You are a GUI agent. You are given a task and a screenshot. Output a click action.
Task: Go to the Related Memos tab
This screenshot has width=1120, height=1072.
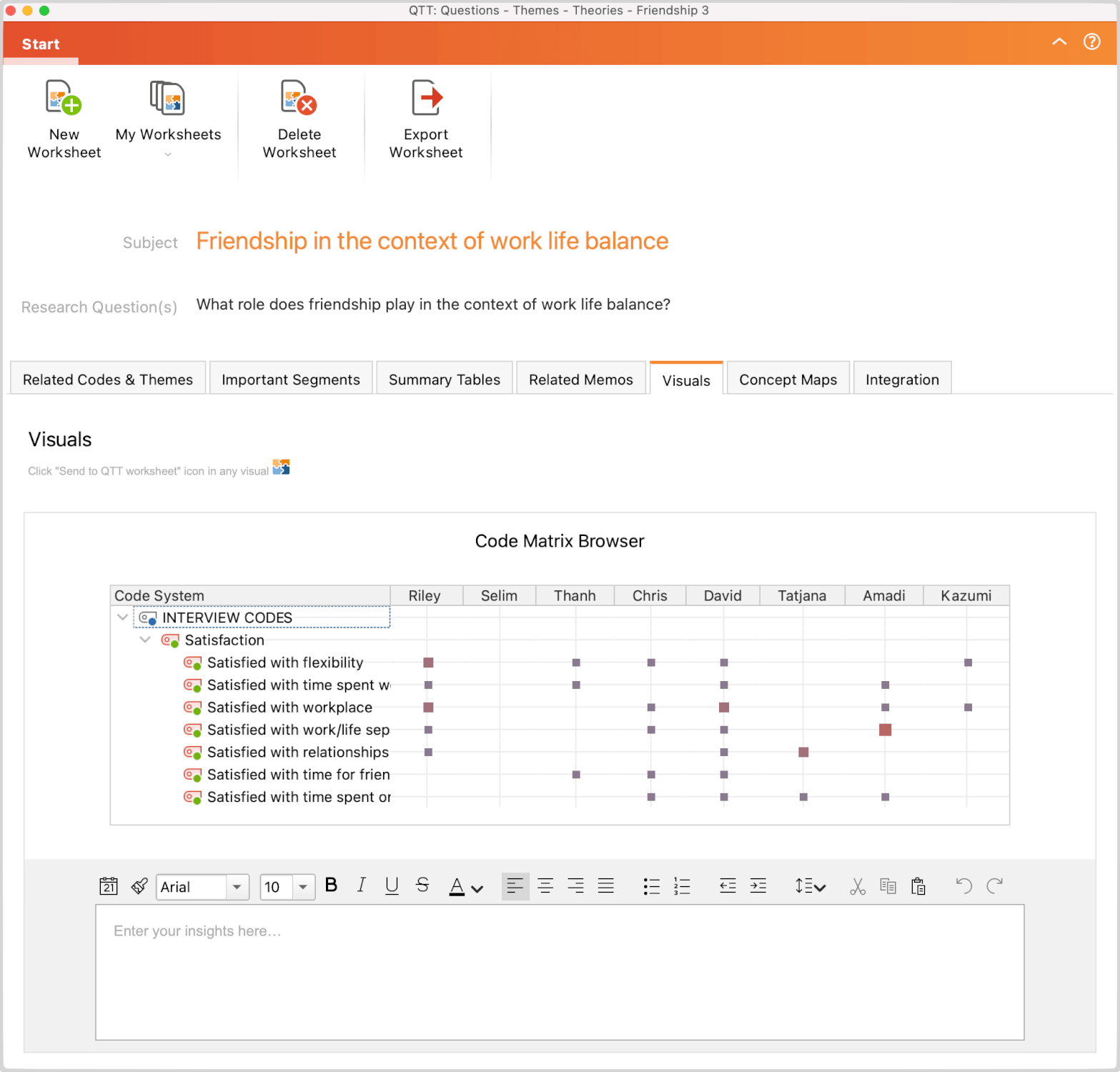point(581,379)
